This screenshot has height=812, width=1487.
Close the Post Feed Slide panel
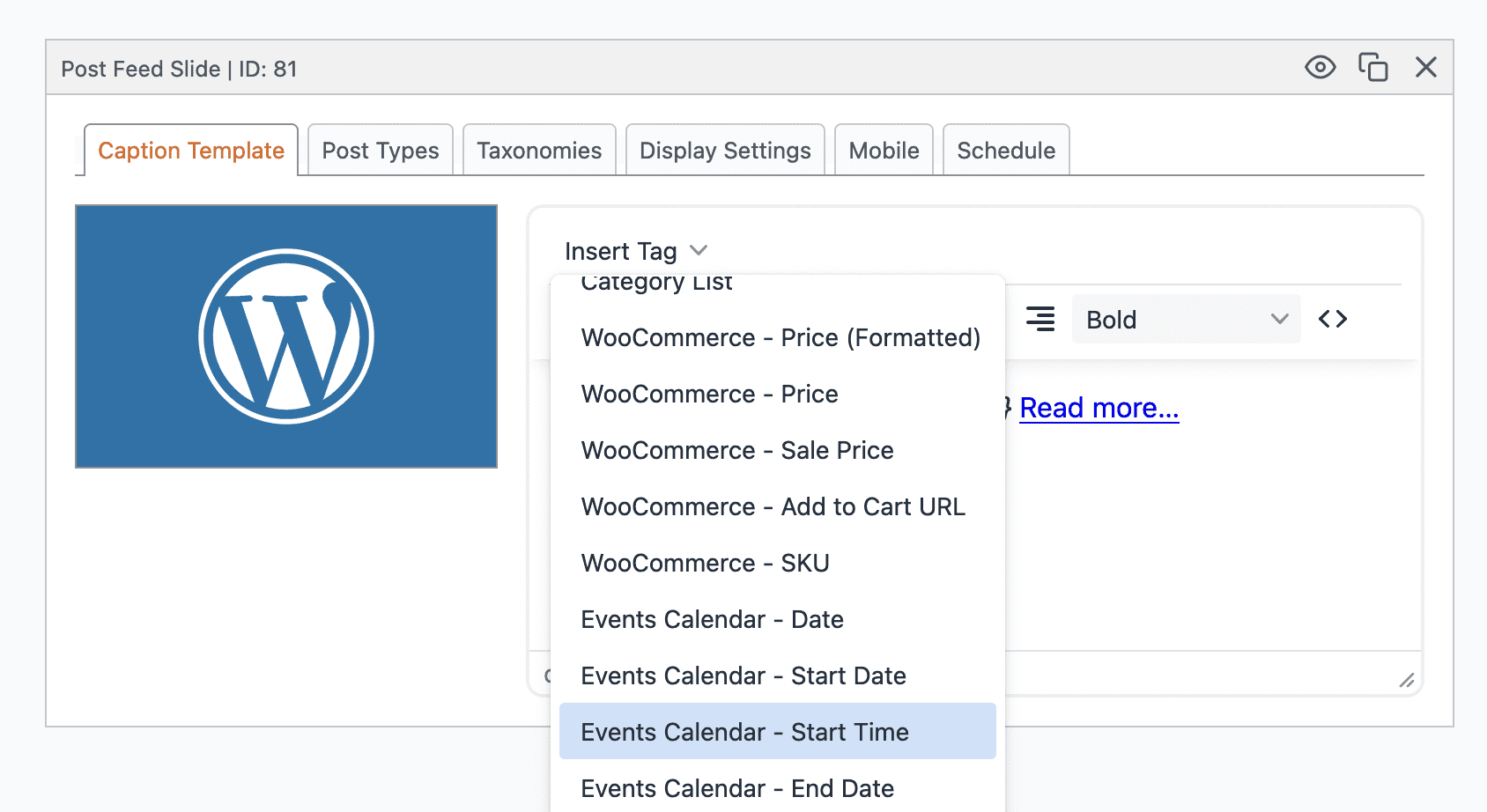pyautogui.click(x=1425, y=68)
